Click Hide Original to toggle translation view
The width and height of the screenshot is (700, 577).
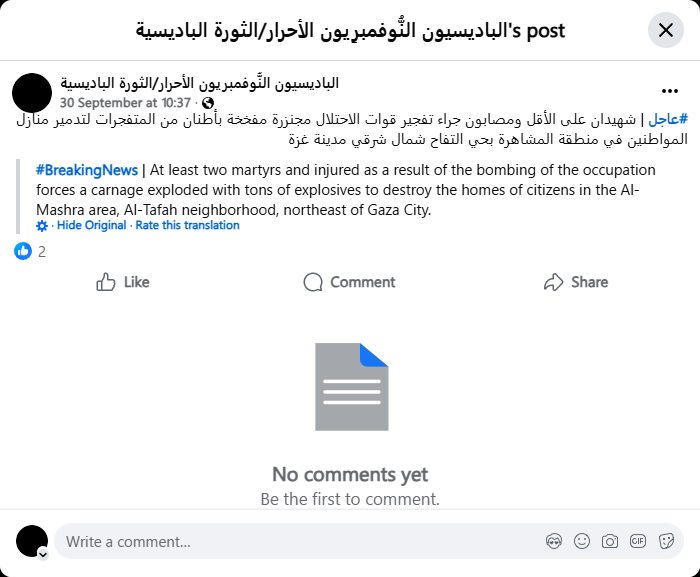(91, 226)
